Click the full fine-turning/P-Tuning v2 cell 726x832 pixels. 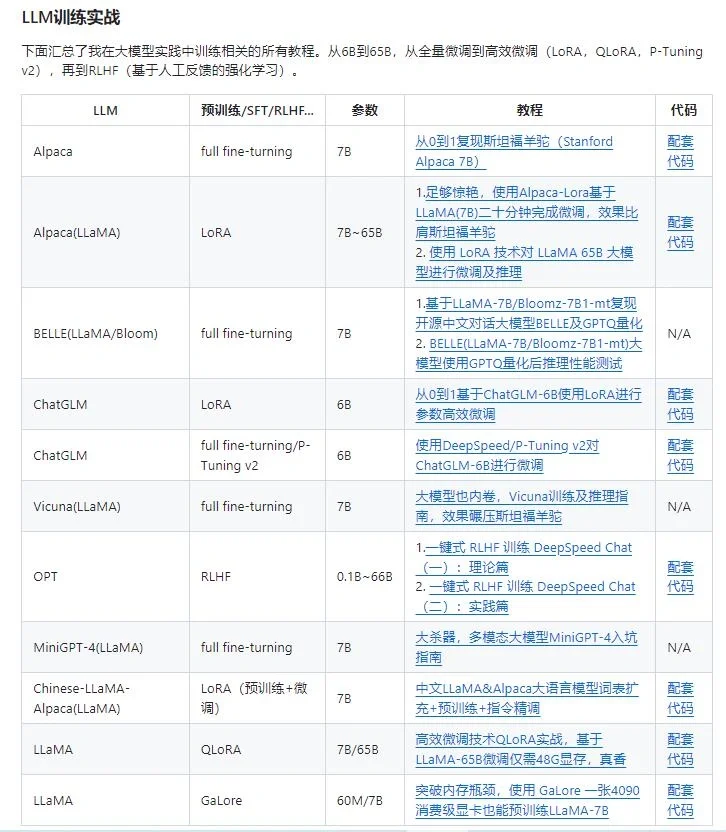pyautogui.click(x=257, y=455)
